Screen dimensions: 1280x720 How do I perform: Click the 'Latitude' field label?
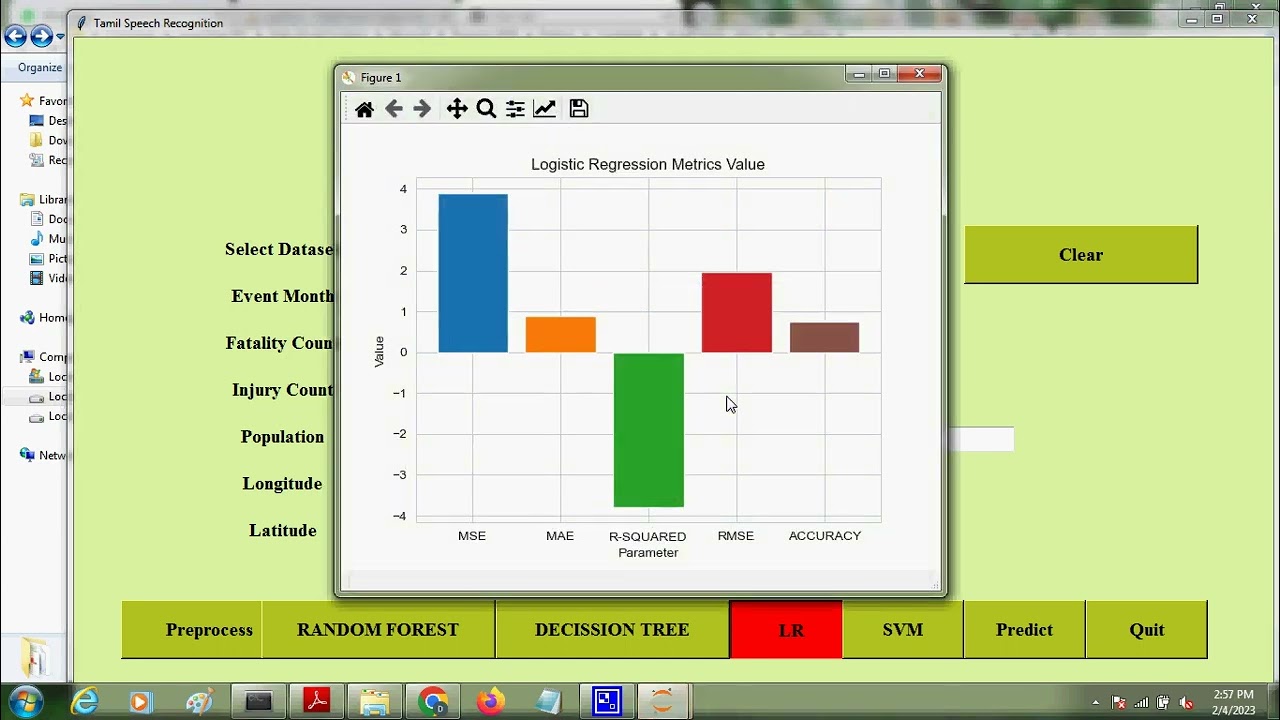[282, 531]
